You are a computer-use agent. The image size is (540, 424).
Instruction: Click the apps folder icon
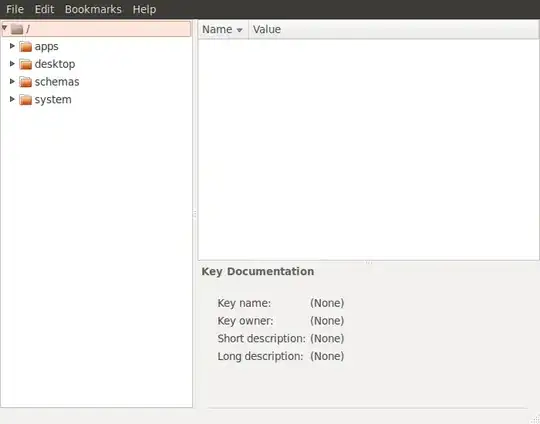(x=25, y=46)
